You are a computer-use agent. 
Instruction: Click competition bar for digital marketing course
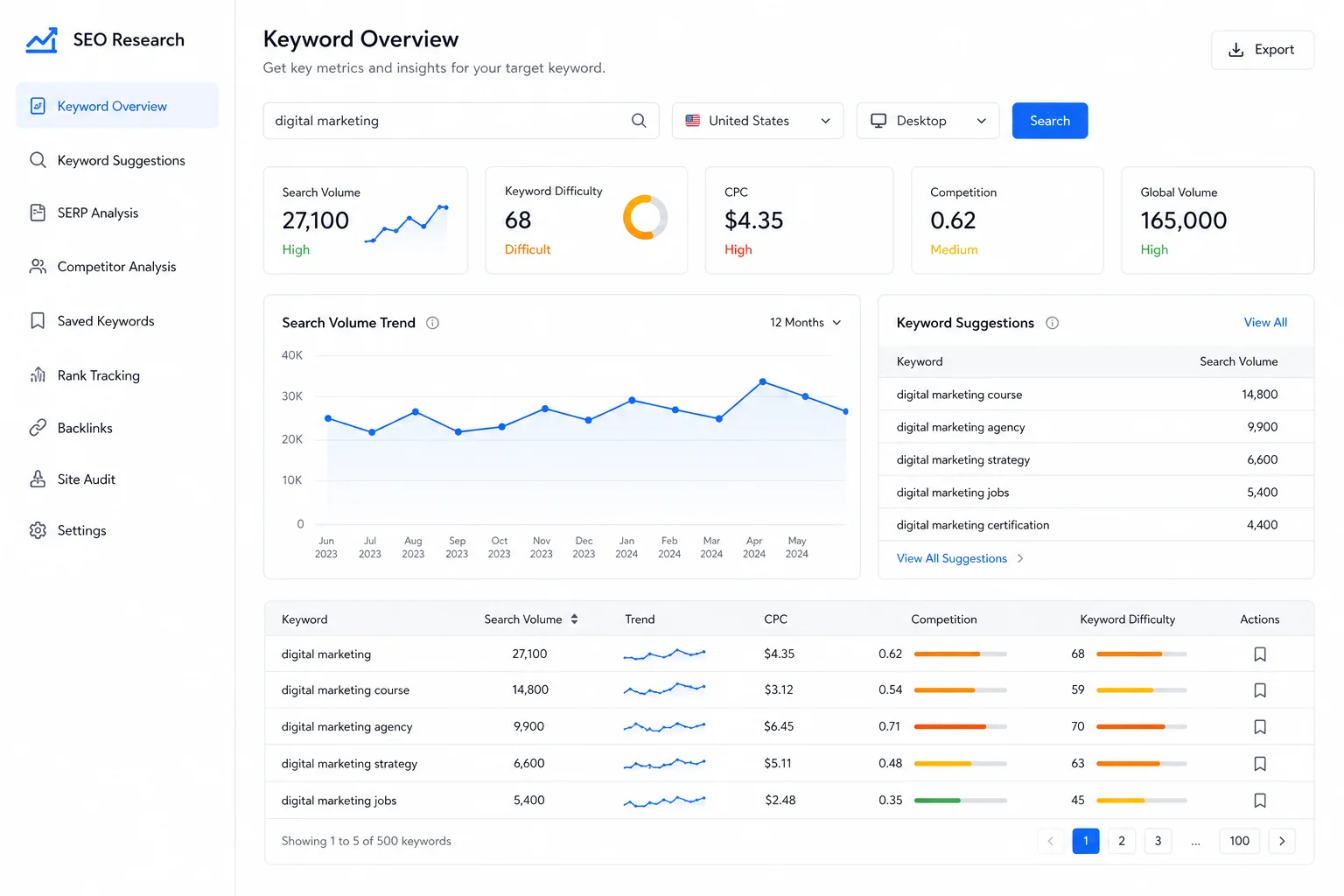click(960, 690)
